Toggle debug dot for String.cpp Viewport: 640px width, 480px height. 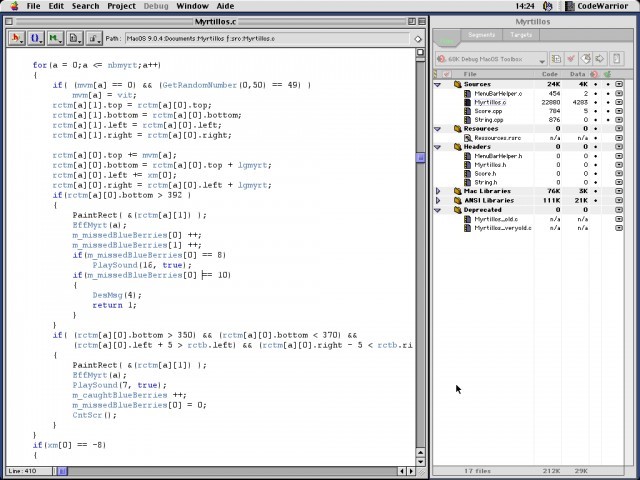tap(595, 120)
